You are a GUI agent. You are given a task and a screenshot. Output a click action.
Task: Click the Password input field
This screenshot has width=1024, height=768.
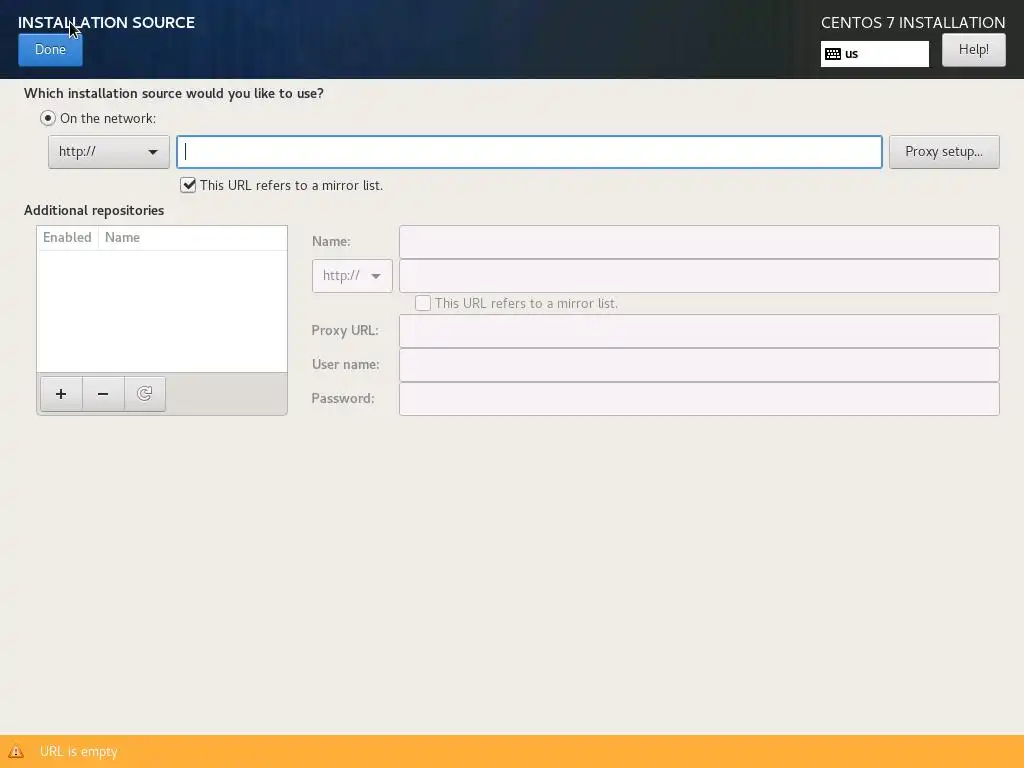pyautogui.click(x=699, y=398)
